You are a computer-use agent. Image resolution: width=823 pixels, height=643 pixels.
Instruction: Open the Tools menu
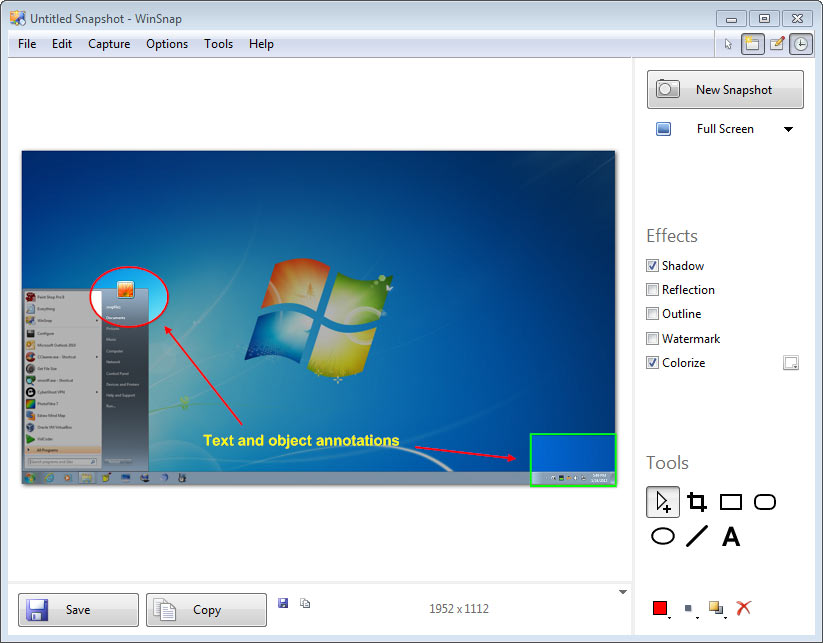pos(218,44)
